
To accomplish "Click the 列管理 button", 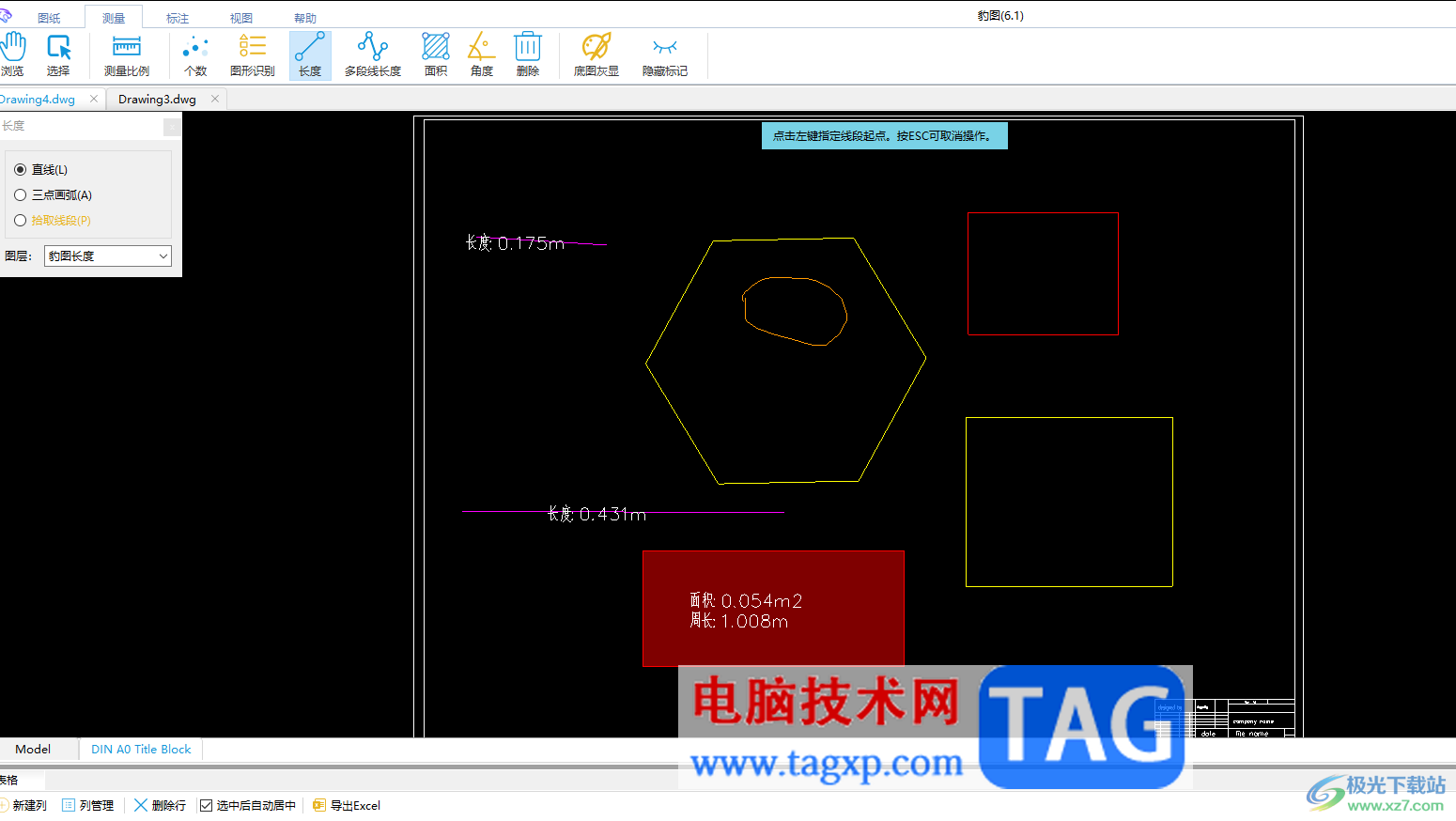I will pyautogui.click(x=88, y=806).
